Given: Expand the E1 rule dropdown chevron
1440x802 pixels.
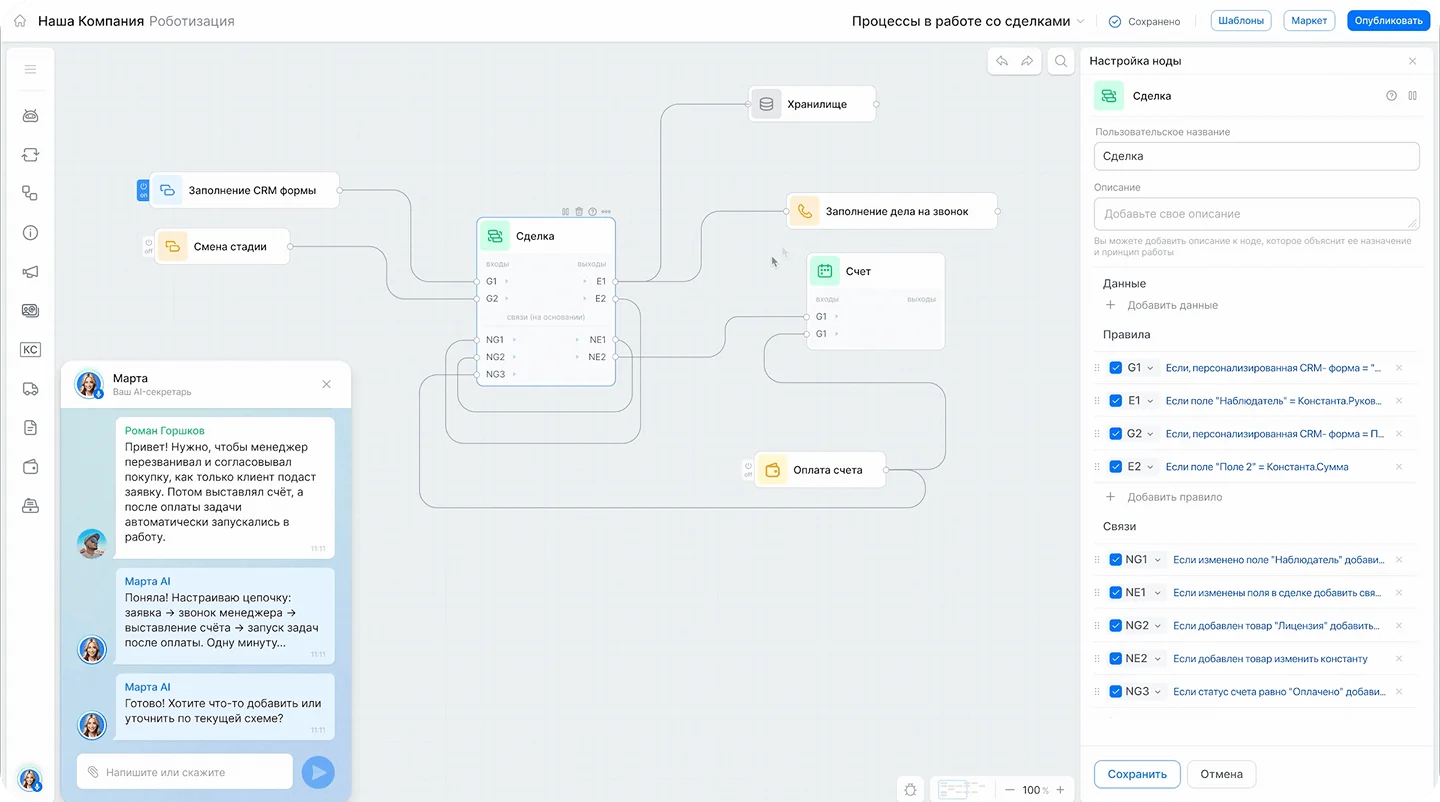Looking at the screenshot, I should 1150,401.
